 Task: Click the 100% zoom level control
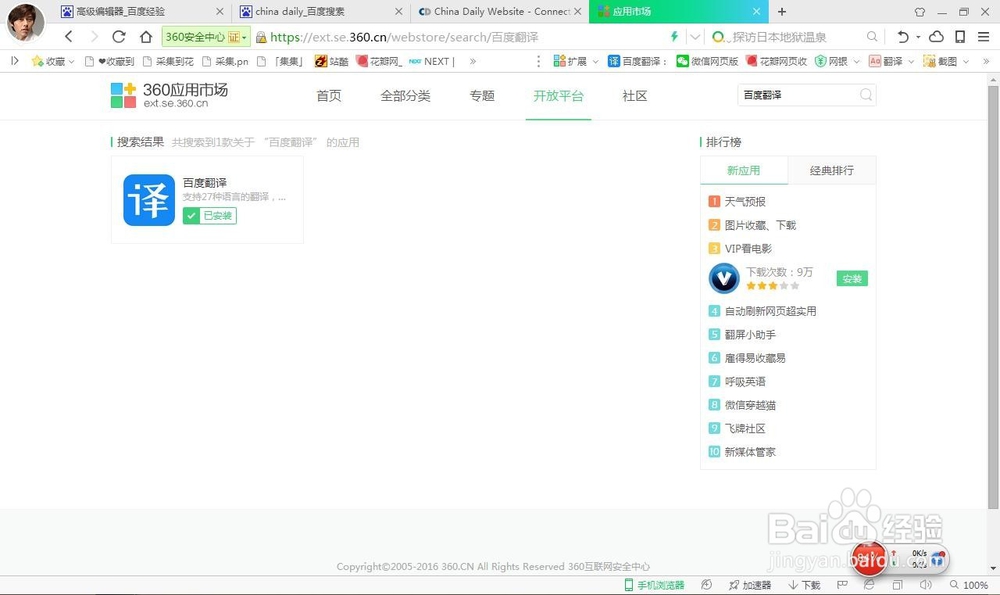pos(969,585)
